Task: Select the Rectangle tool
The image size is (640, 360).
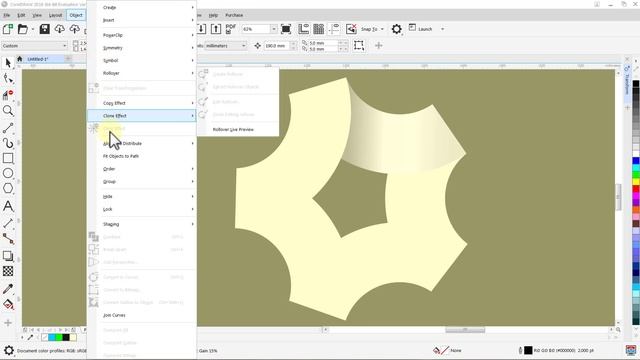Action: tap(8, 158)
